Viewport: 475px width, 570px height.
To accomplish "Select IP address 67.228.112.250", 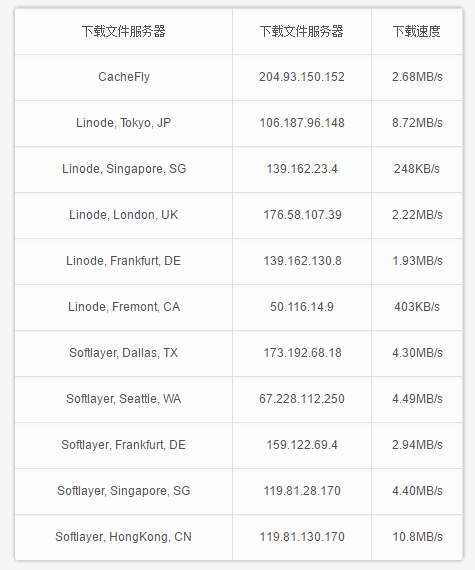I will pos(302,399).
